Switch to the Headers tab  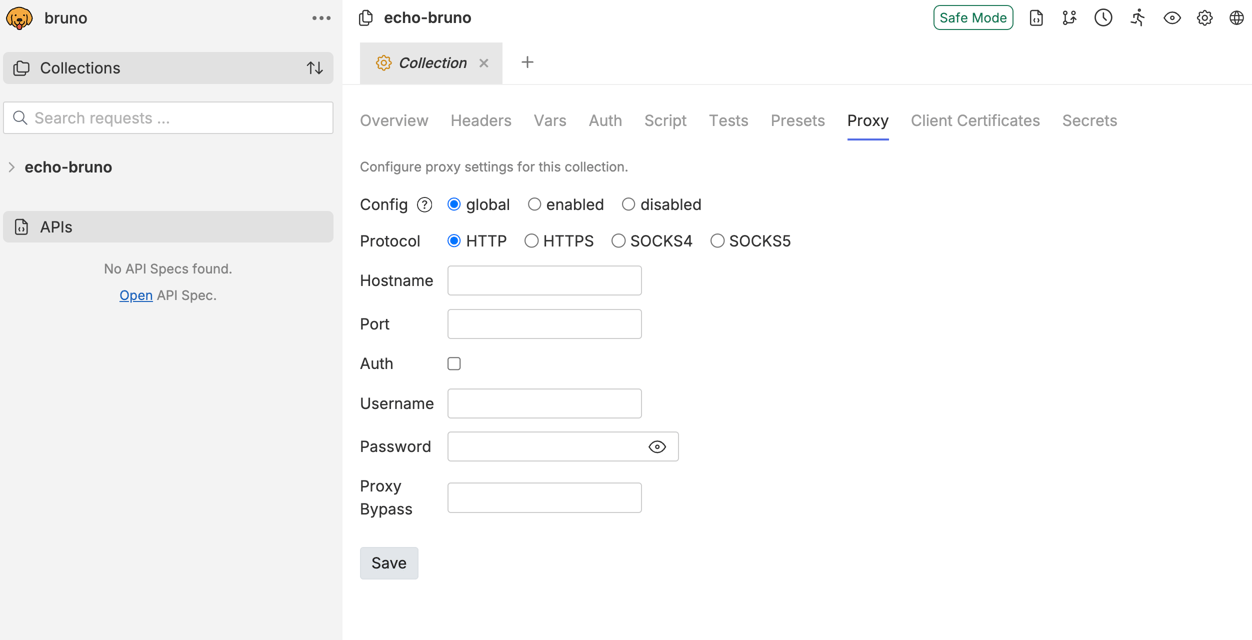pyautogui.click(x=480, y=120)
